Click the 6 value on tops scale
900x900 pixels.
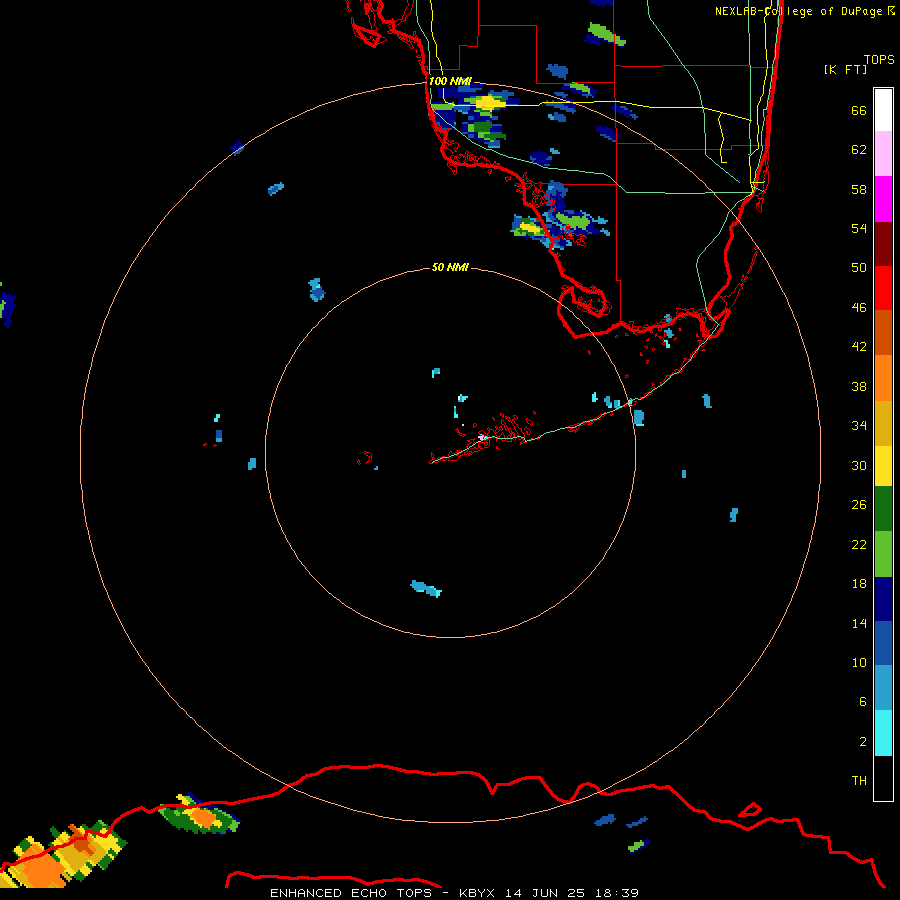862,701
